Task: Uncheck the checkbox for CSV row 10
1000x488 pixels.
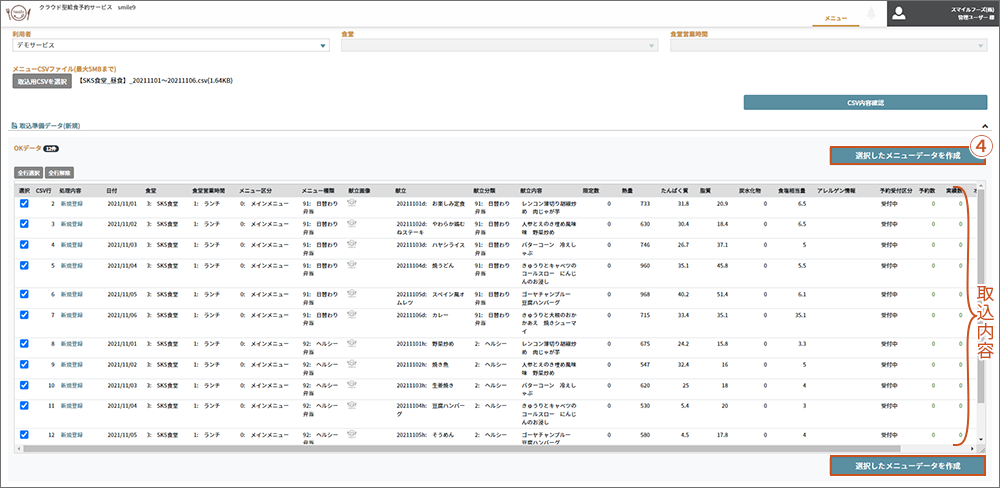Action: tap(24, 385)
